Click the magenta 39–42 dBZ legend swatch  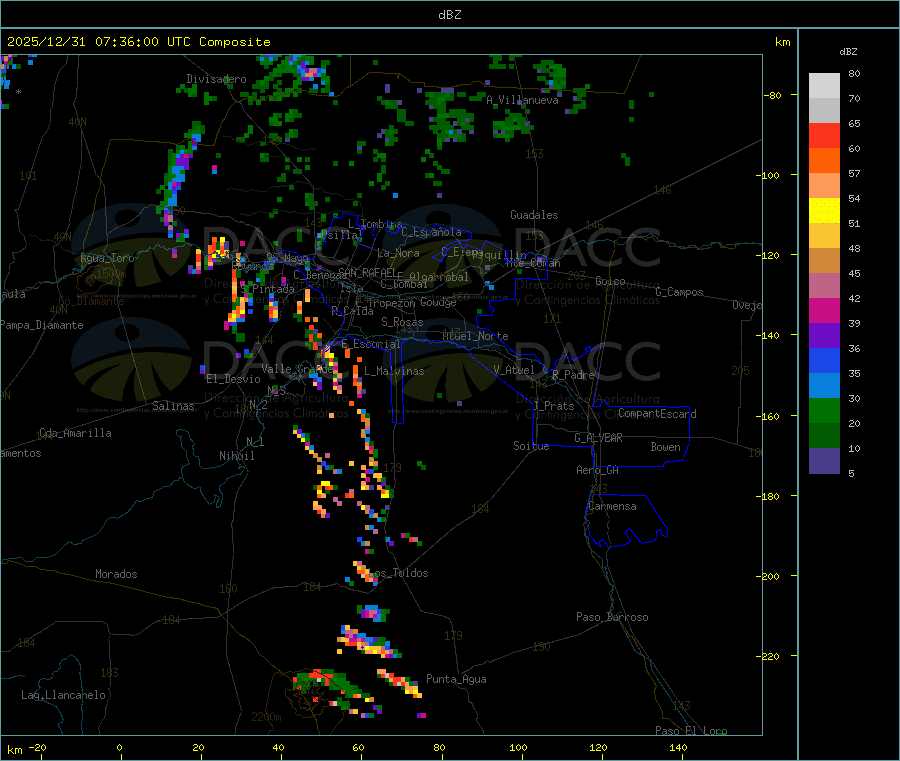824,310
